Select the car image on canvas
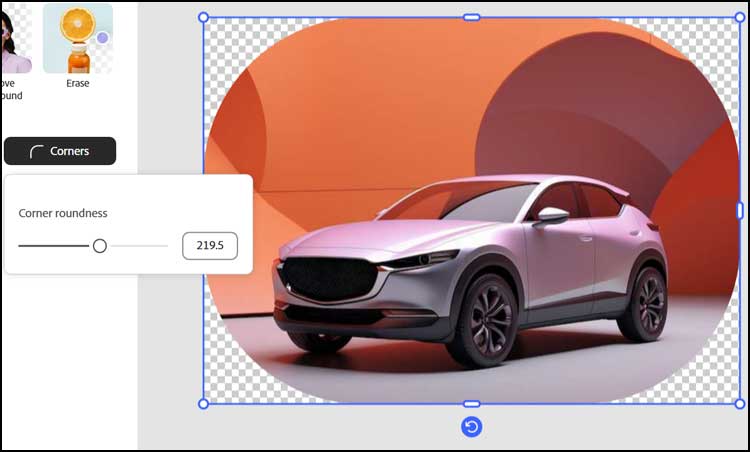Screen dimensions: 750x452 tap(471, 211)
